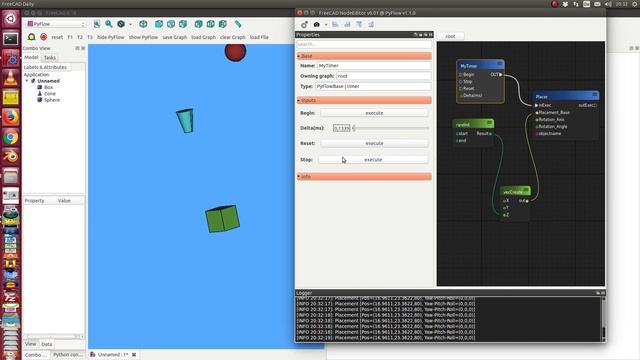Click the Name field containing MyTimer
This screenshot has height=360, width=640.
pos(374,66)
